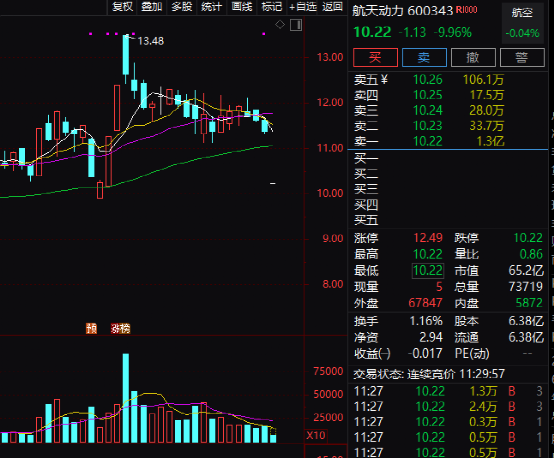The height and width of the screenshot is (458, 554).
Task: Open the 多股 multi-stock view
Action: pyautogui.click(x=182, y=7)
